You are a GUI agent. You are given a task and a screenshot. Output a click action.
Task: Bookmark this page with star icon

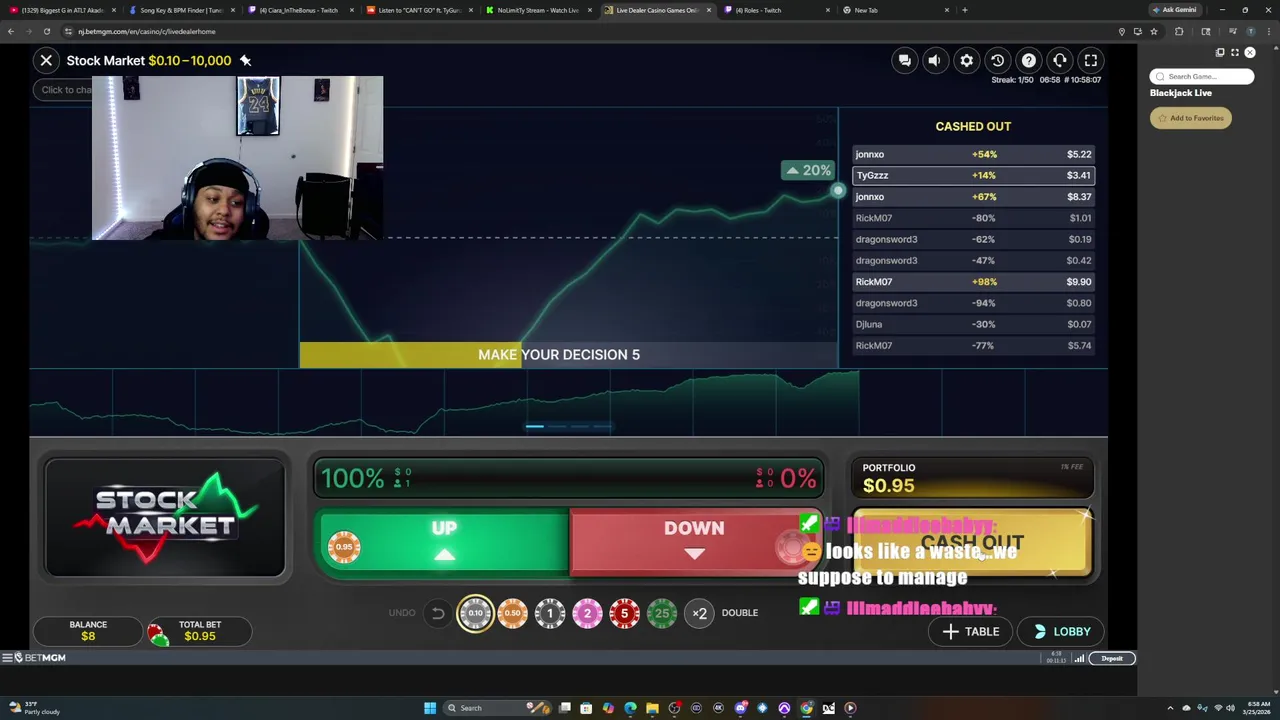click(1153, 31)
